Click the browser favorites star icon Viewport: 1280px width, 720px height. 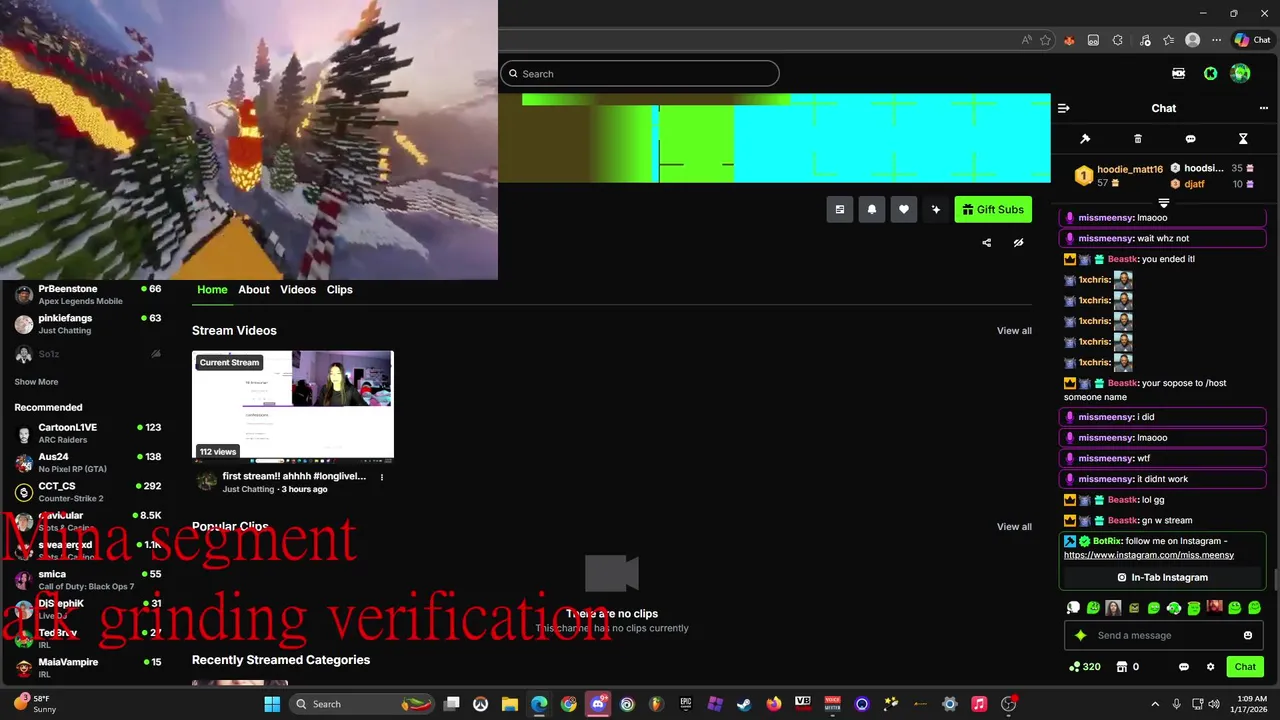[x=1046, y=40]
